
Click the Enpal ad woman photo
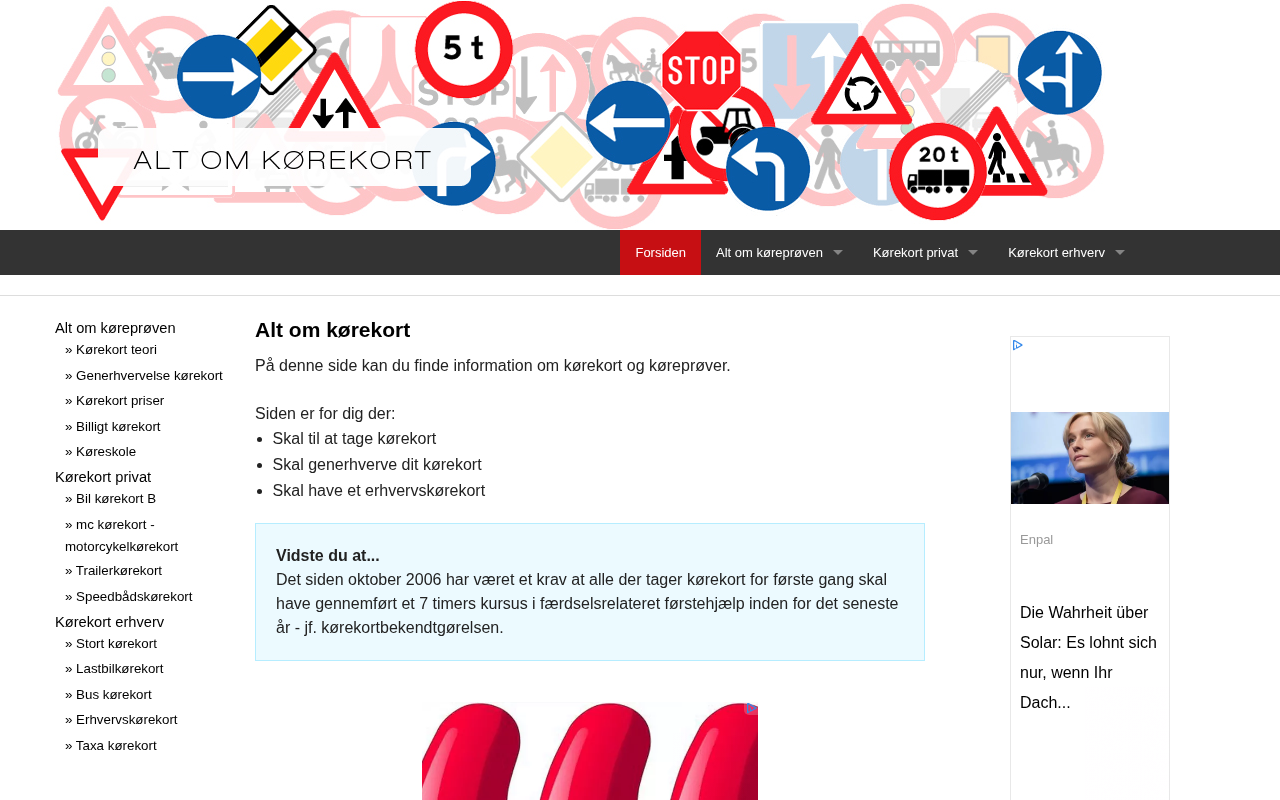pos(1090,458)
